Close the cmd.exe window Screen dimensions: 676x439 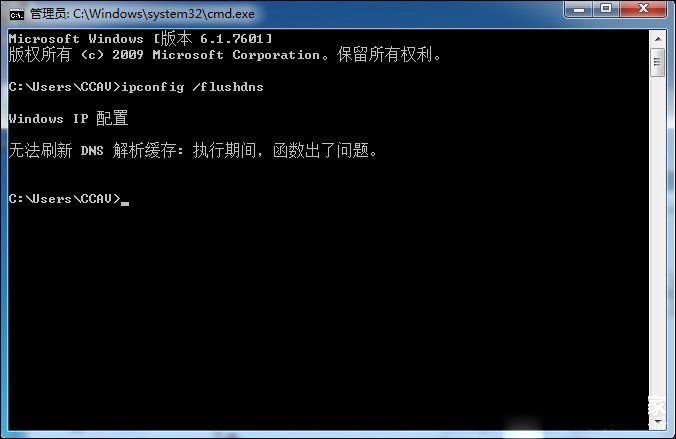pyautogui.click(x=643, y=9)
